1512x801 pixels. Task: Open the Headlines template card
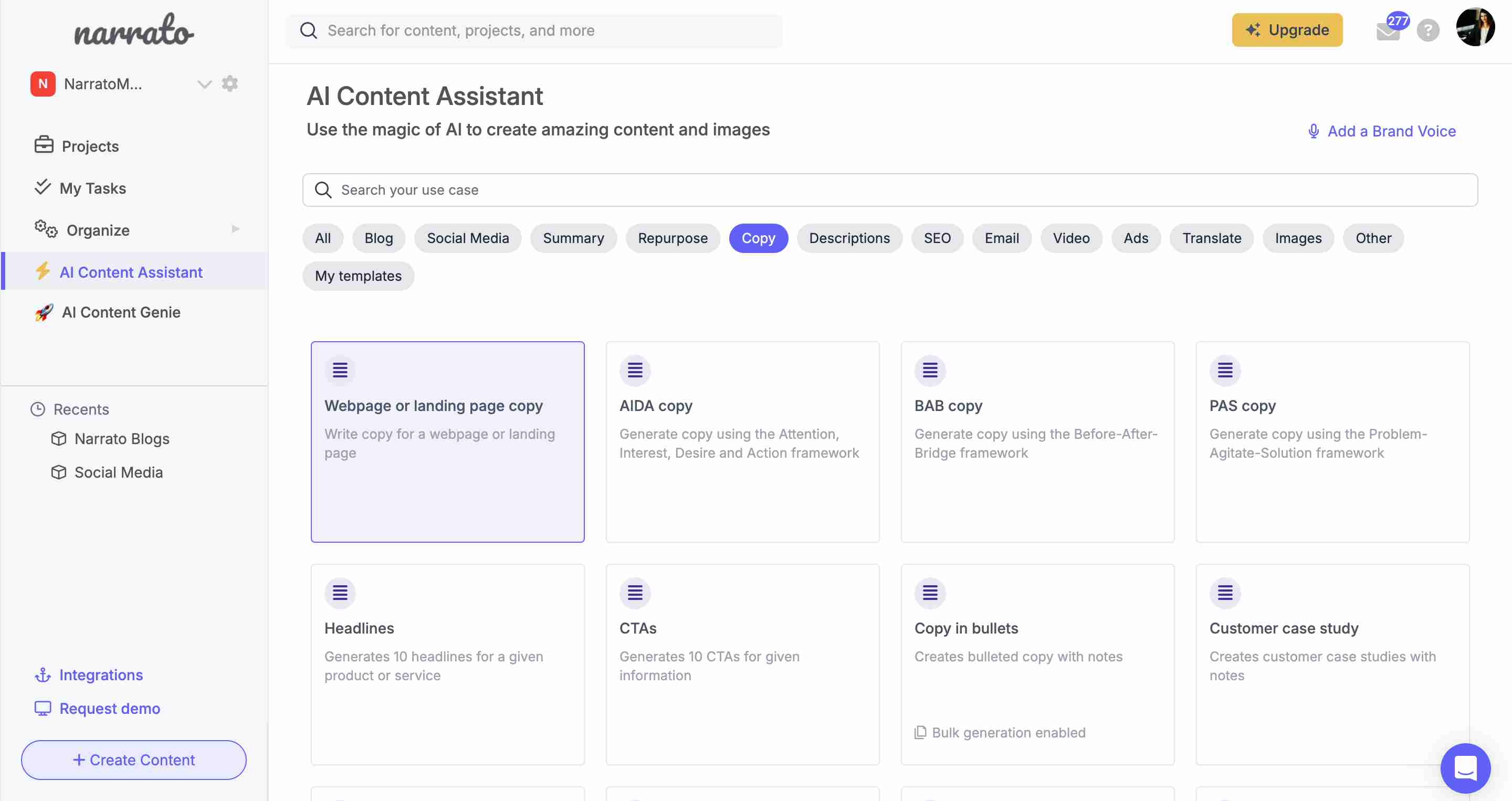[448, 665]
